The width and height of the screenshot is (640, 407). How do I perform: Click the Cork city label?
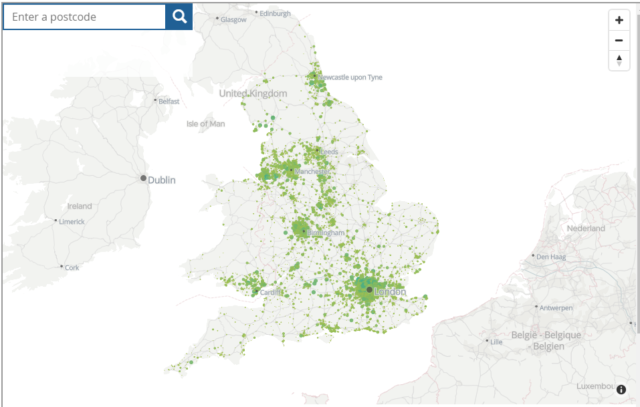tap(73, 267)
